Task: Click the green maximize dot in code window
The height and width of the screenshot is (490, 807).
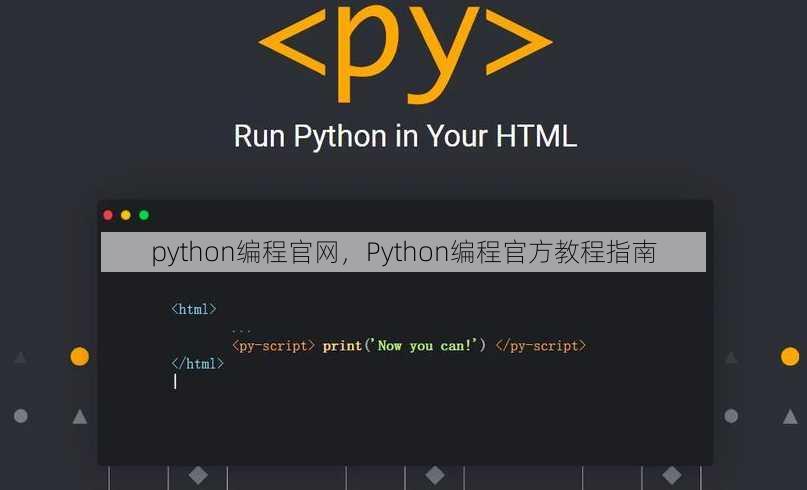Action: click(x=144, y=215)
